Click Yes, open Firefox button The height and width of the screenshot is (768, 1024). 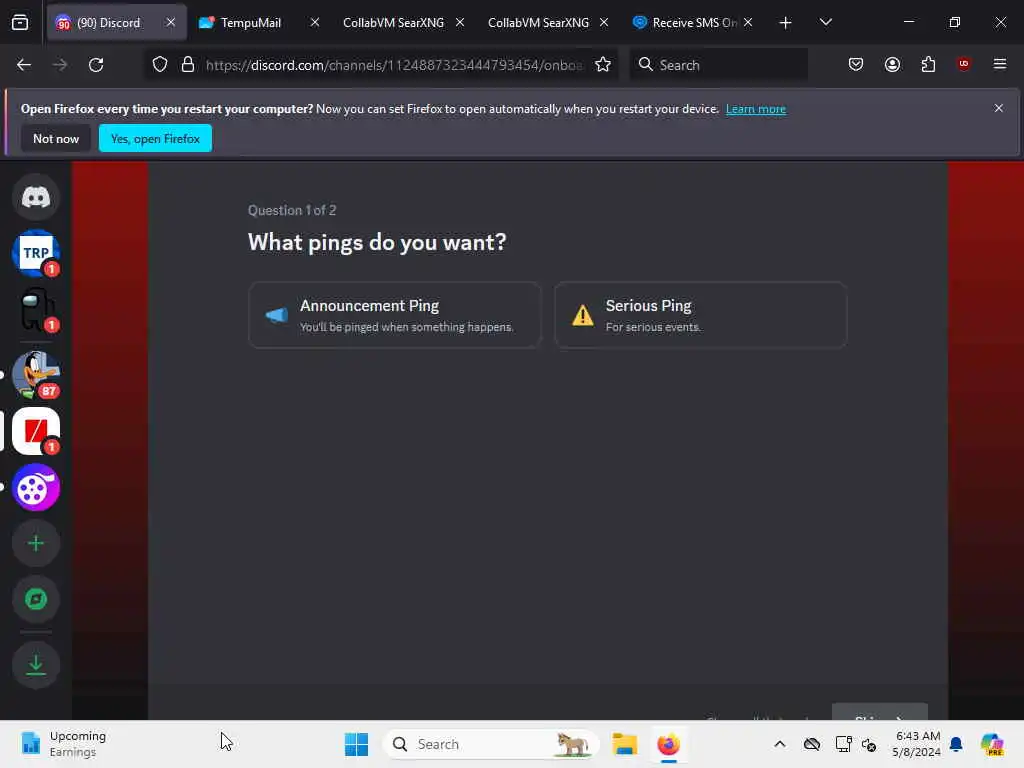tap(155, 138)
